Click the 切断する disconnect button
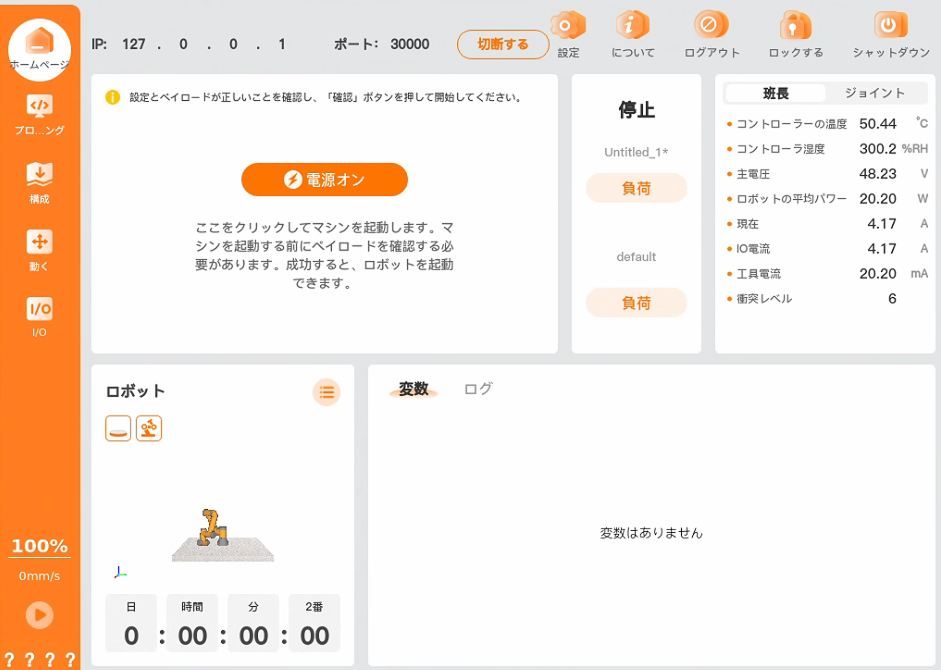 (503, 44)
